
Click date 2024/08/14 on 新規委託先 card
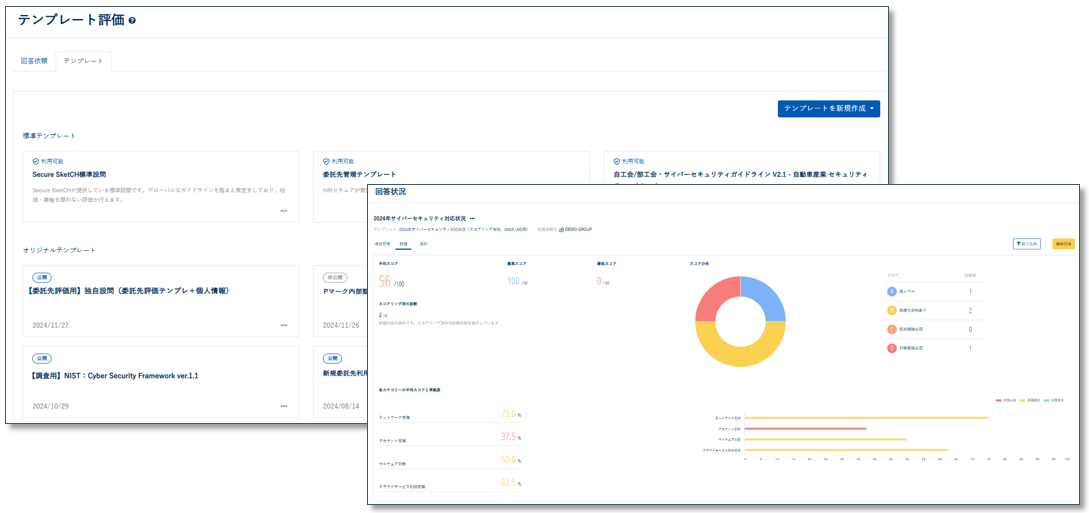tap(341, 406)
